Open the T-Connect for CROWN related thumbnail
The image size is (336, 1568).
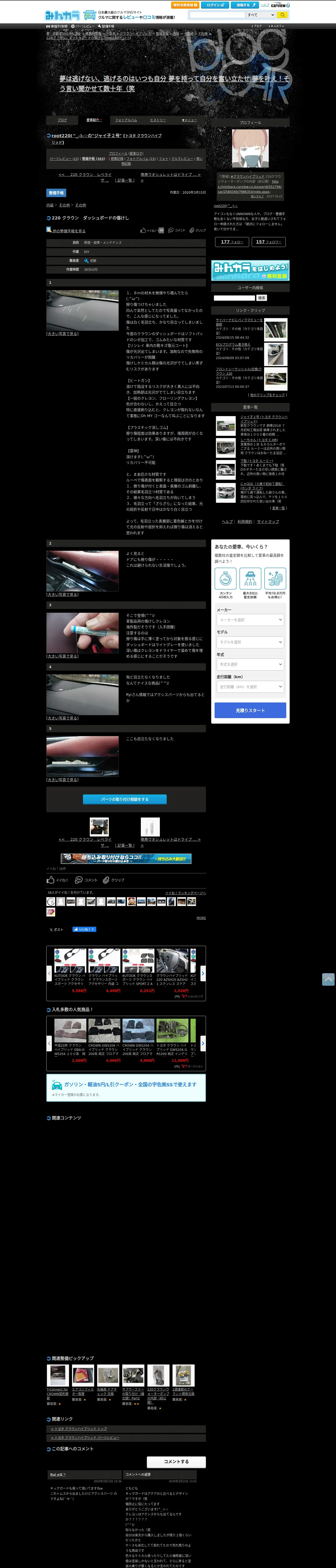57,1375
